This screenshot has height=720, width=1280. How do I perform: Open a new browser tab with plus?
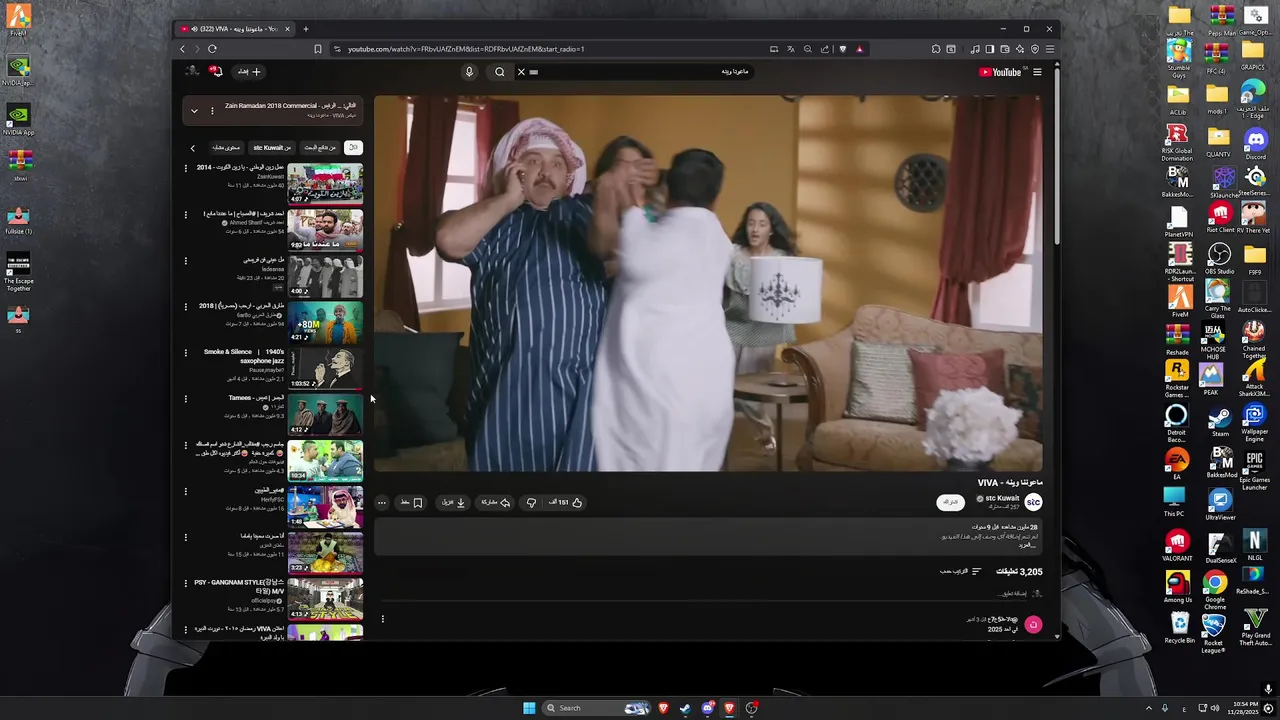(306, 29)
